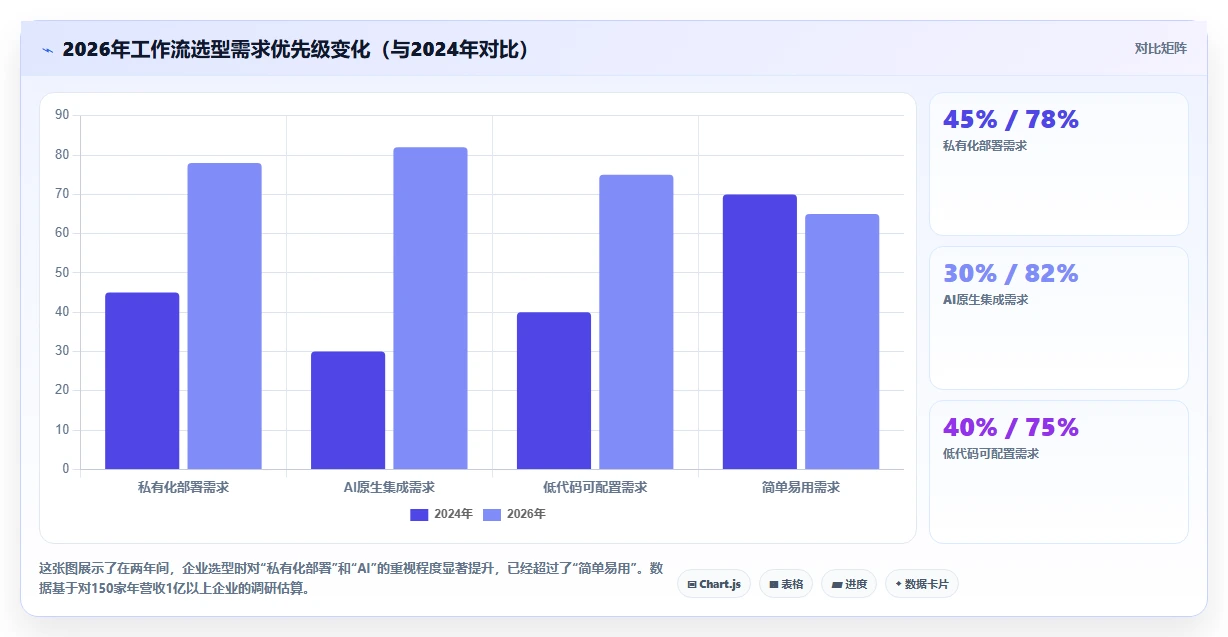The image size is (1228, 637).
Task: Click the 2024 bar for AI原生集成需求
Action: [x=348, y=410]
